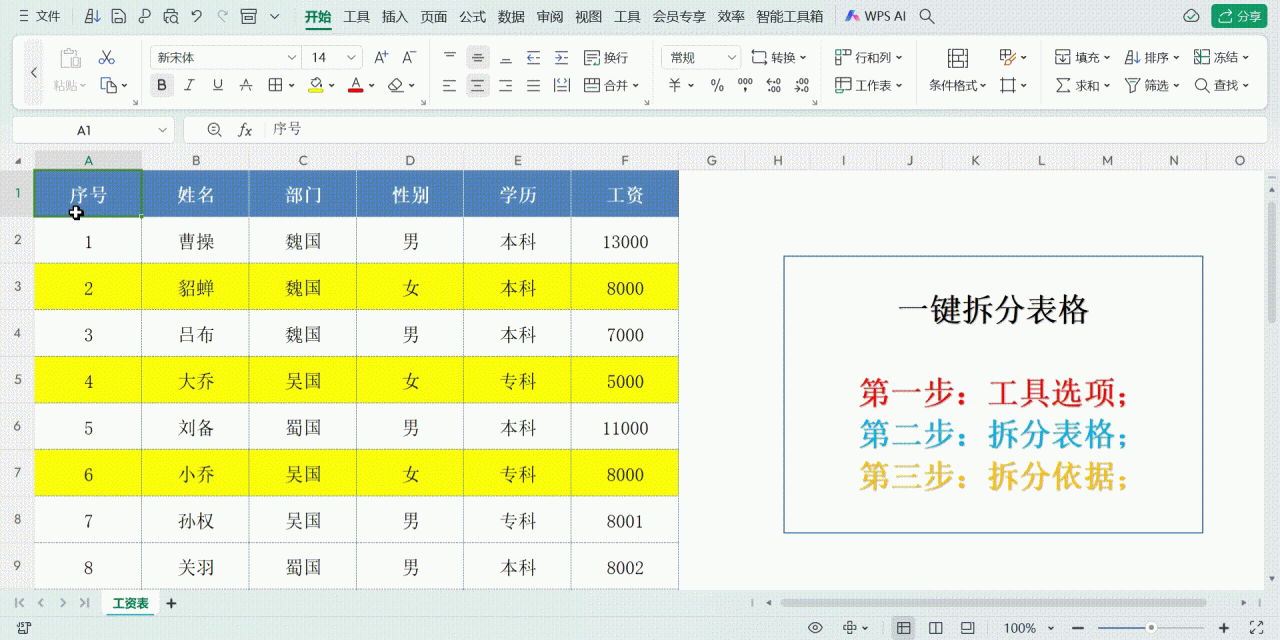The height and width of the screenshot is (640, 1280).
Task: Switch to normal view in status bar
Action: (x=904, y=628)
